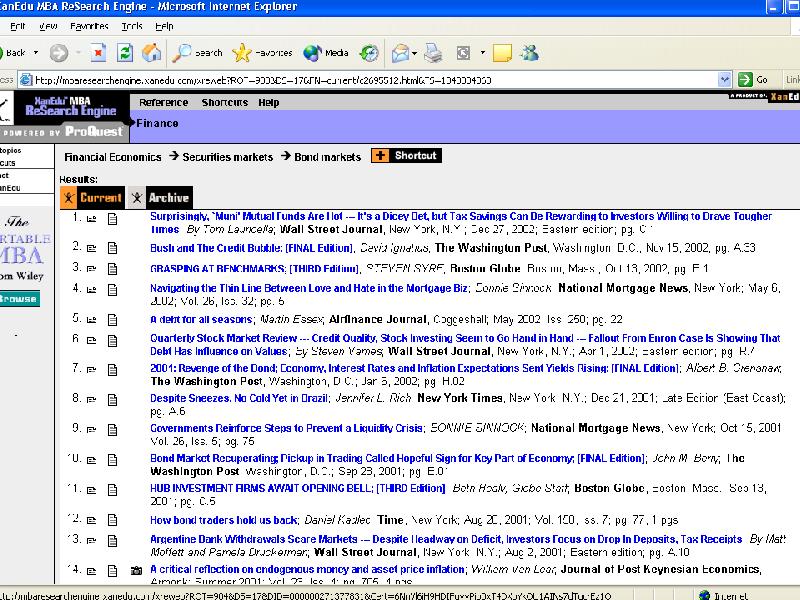Open A critical reflection on endogenous money

[307, 569]
